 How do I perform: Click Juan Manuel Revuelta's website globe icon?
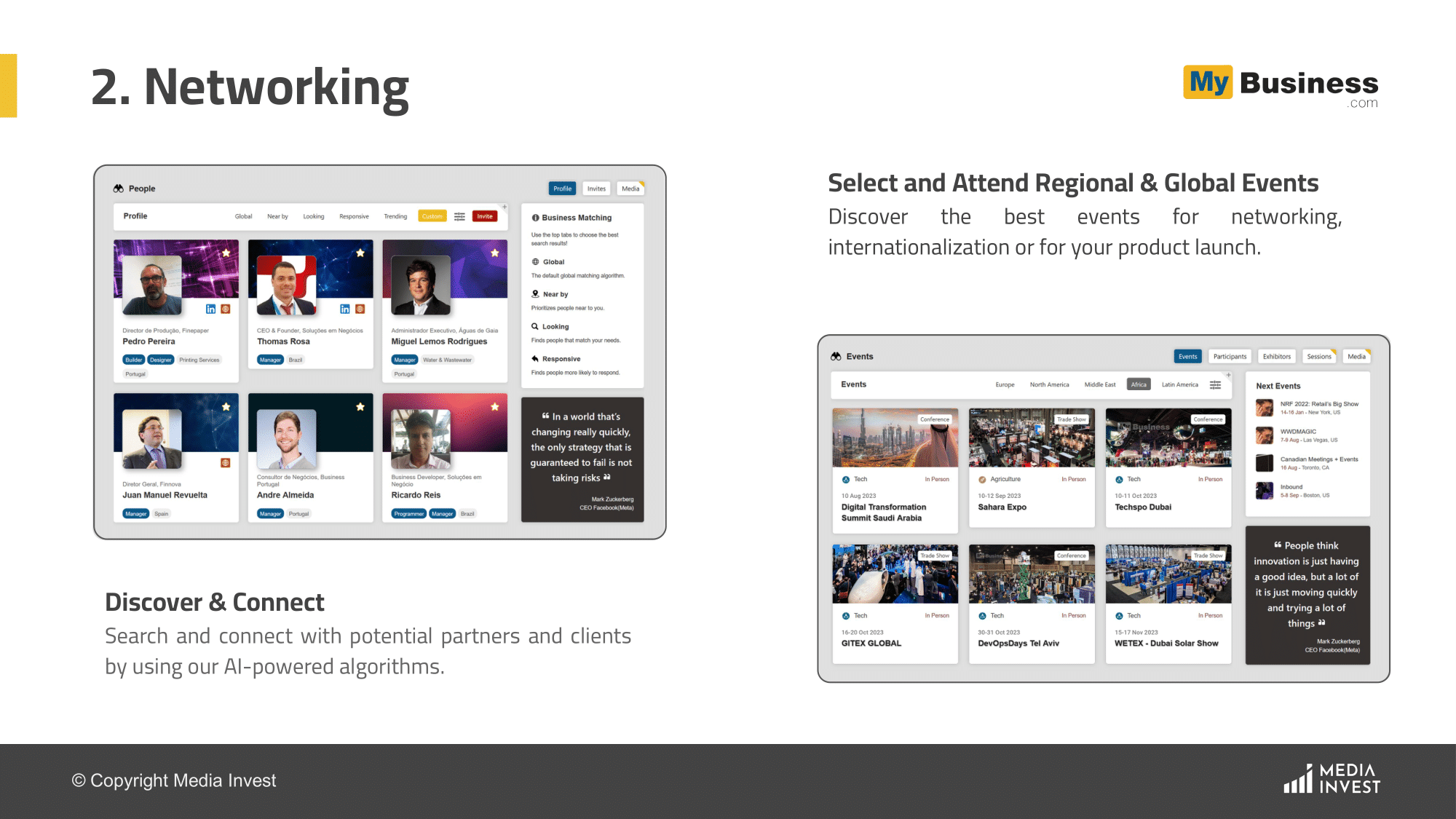pyautogui.click(x=226, y=463)
